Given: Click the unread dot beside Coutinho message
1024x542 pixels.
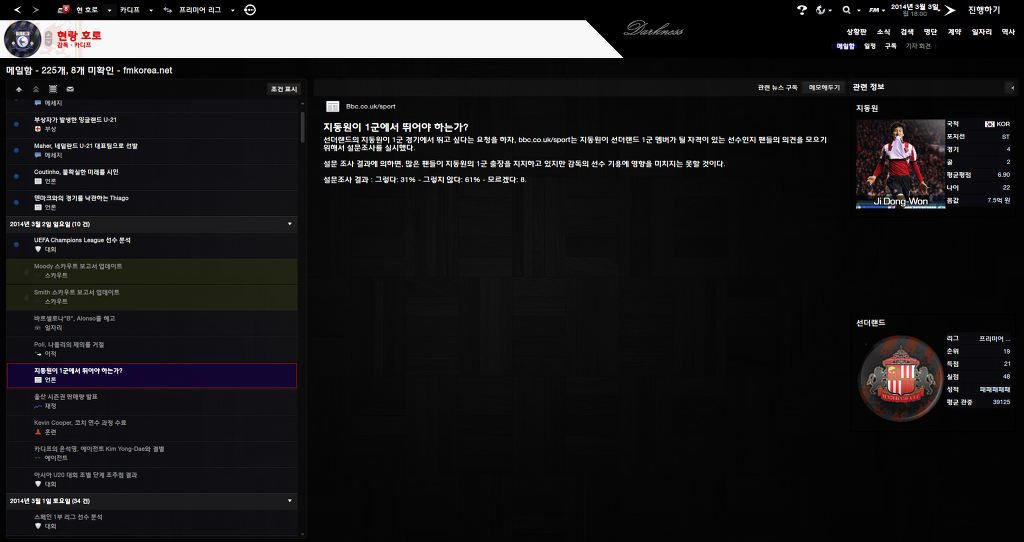Looking at the screenshot, I should click(16, 176).
